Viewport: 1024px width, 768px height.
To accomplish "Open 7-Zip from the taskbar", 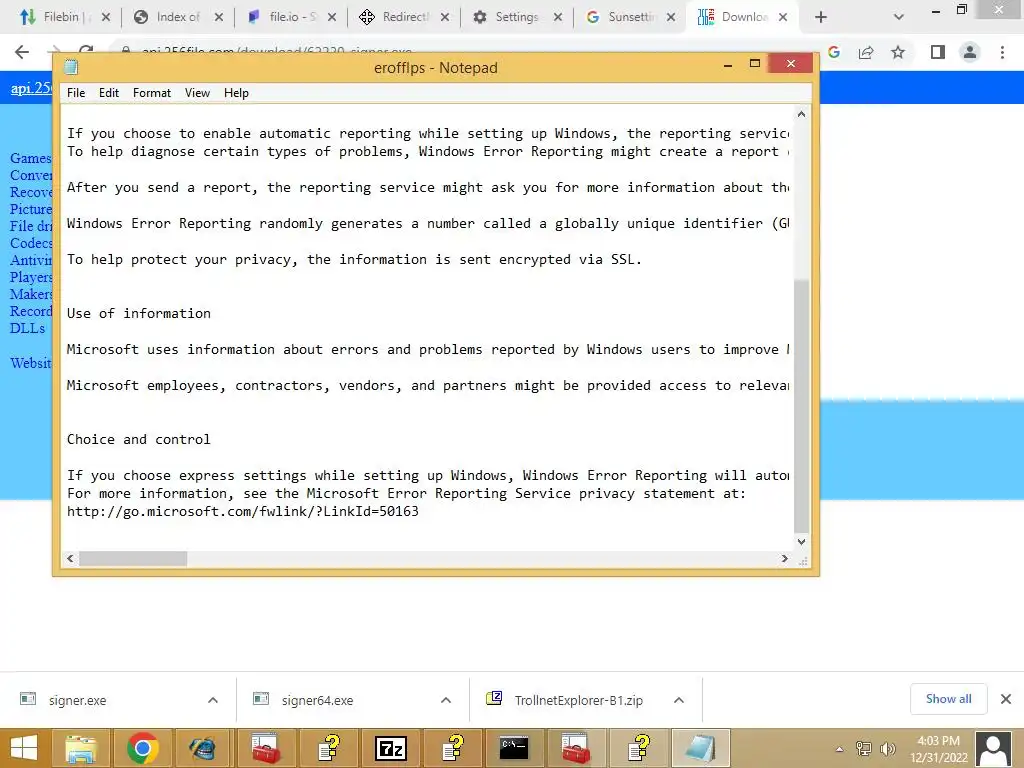I will [x=391, y=748].
